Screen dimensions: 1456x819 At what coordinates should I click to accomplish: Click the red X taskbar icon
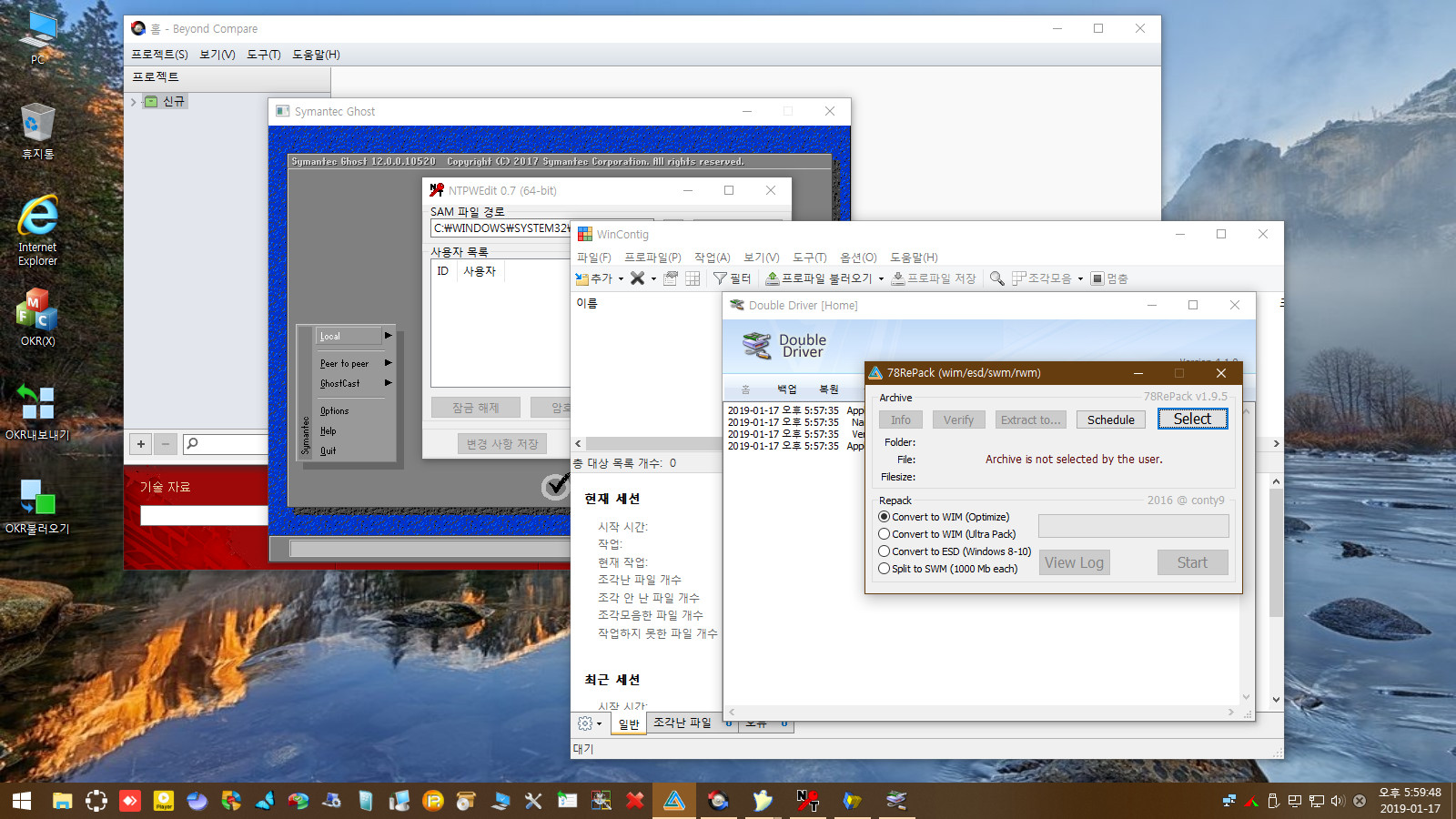(x=634, y=801)
